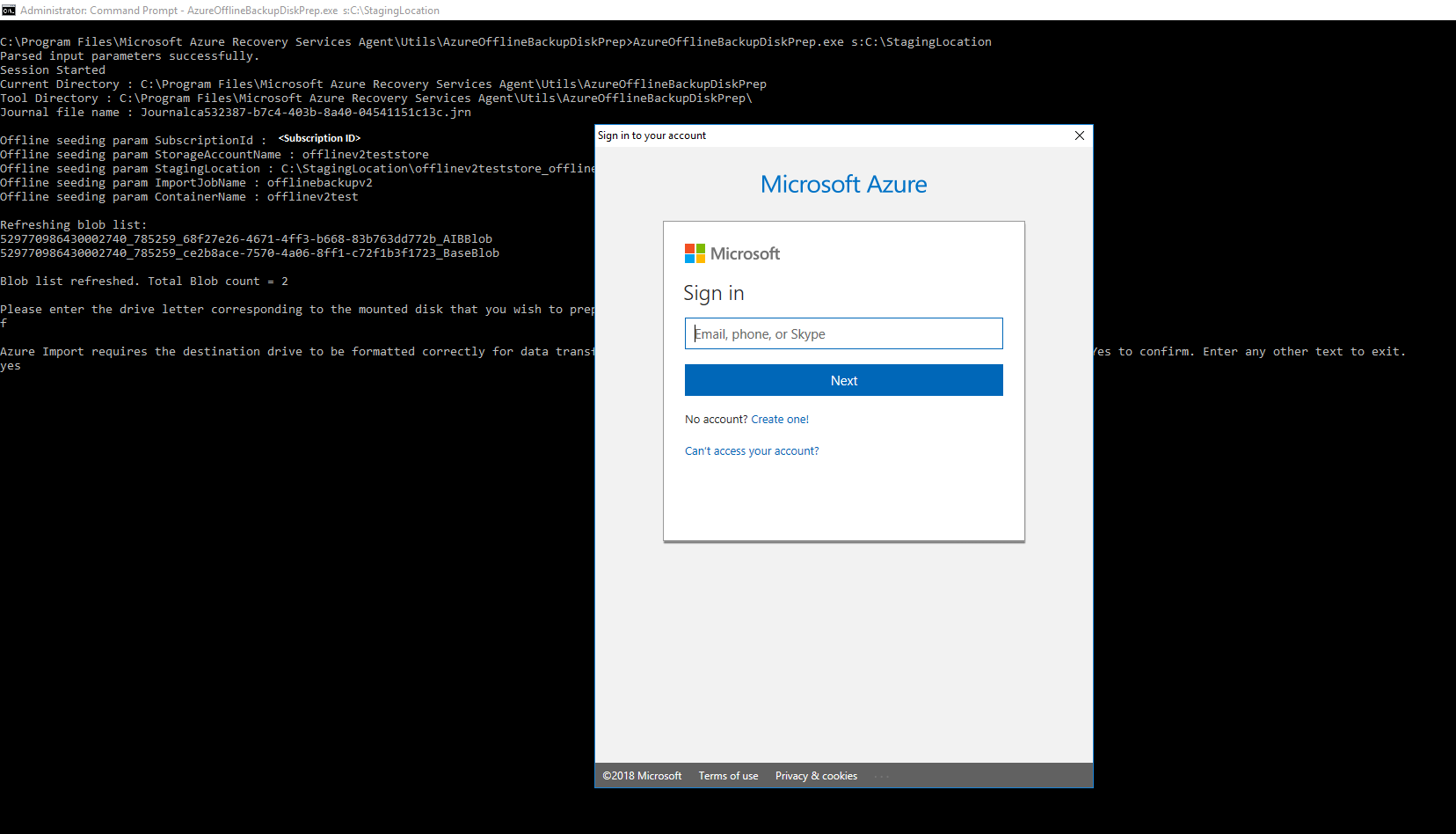Click the Sign in heading text

pyautogui.click(x=714, y=293)
